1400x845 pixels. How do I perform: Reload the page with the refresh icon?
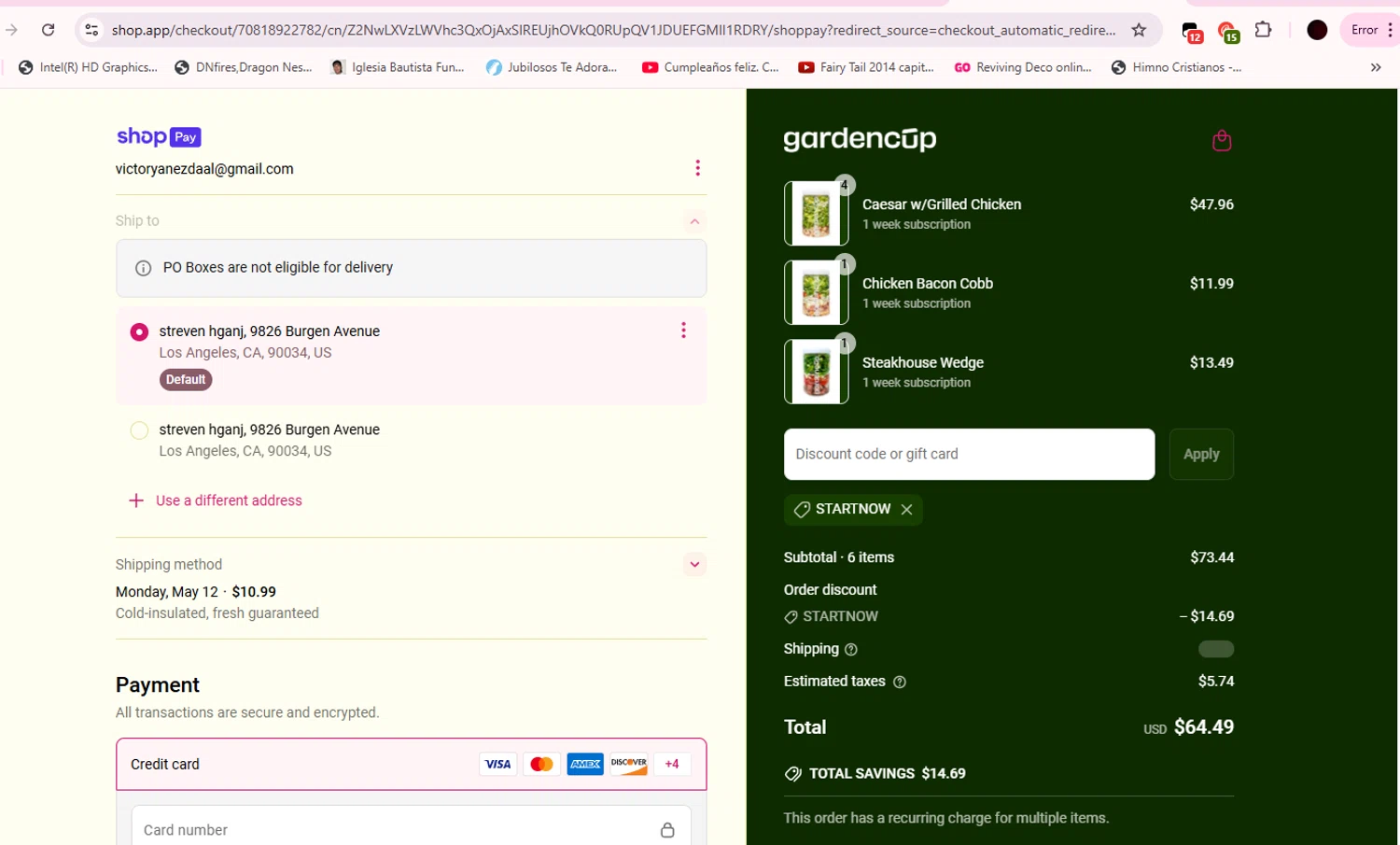click(49, 30)
